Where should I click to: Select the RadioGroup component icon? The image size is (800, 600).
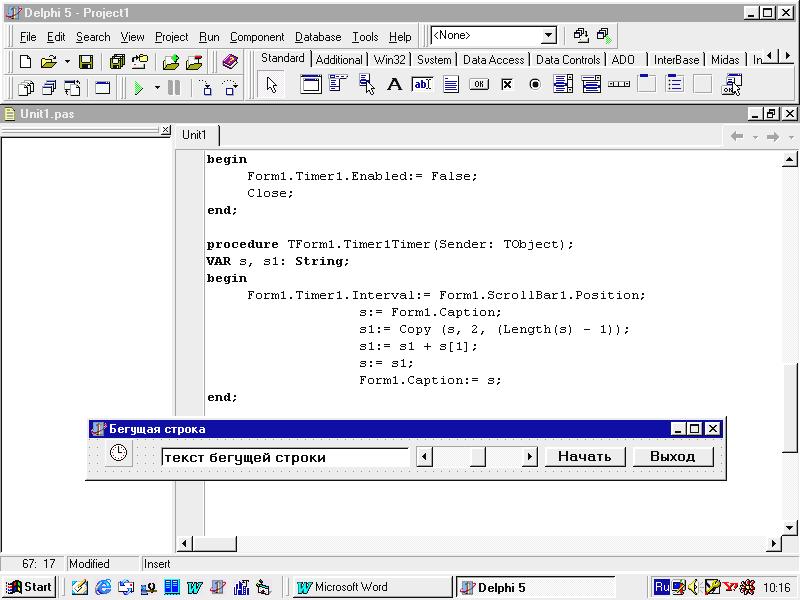674,83
